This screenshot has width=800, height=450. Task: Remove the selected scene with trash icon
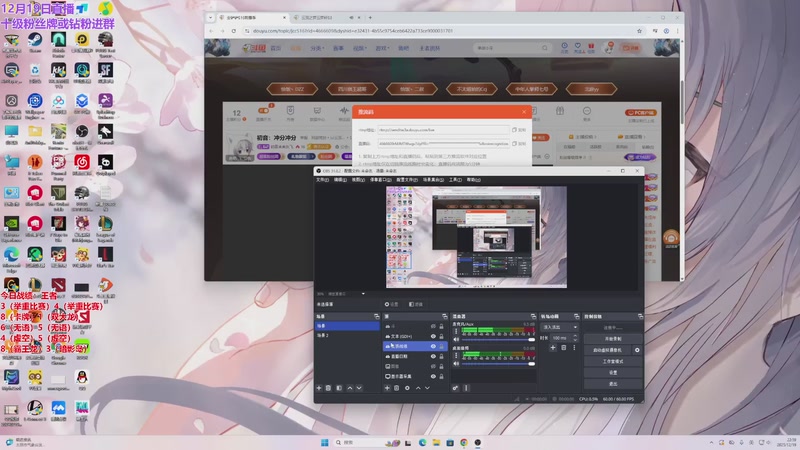click(329, 388)
